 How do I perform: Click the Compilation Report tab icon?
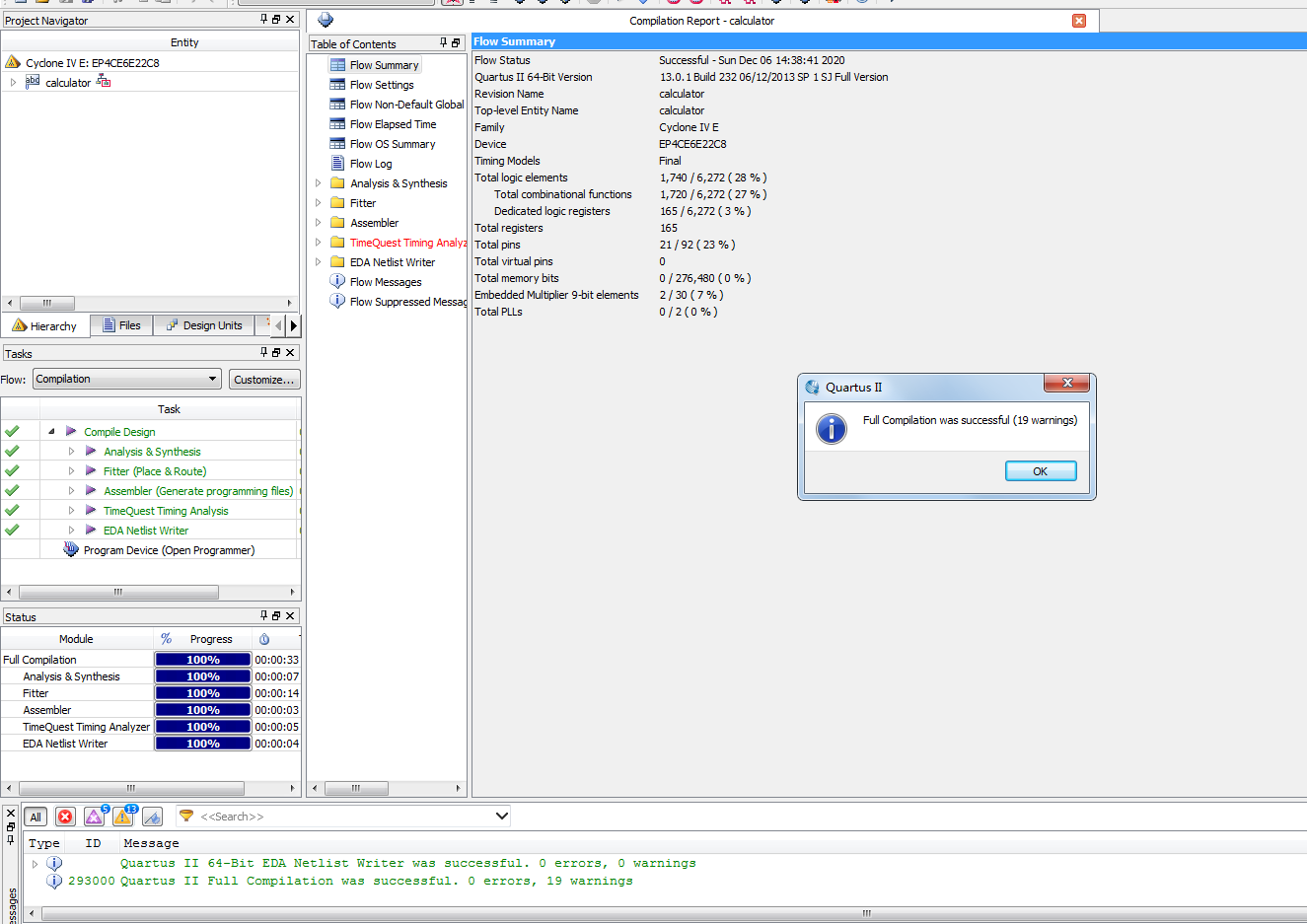pos(326,20)
